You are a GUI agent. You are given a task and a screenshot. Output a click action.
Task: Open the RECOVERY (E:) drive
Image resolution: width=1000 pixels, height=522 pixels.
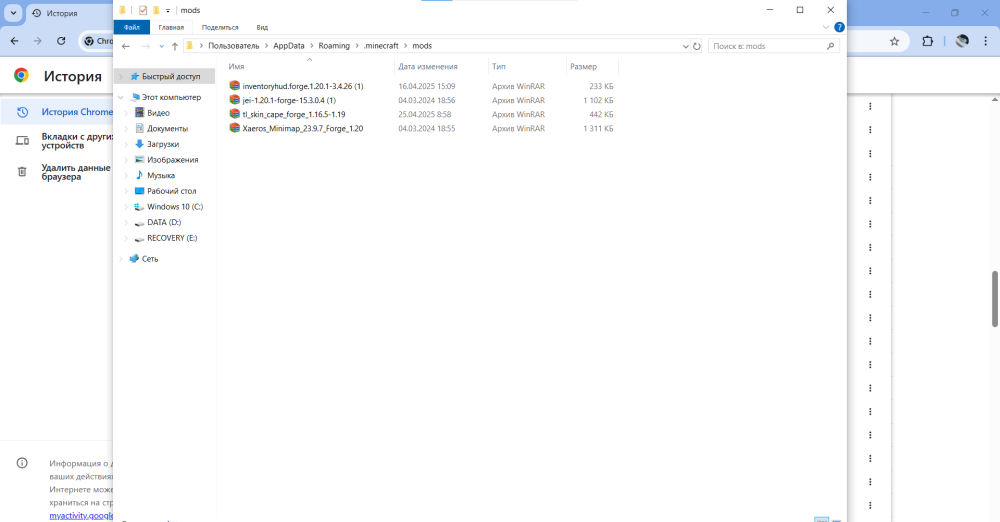(172, 238)
